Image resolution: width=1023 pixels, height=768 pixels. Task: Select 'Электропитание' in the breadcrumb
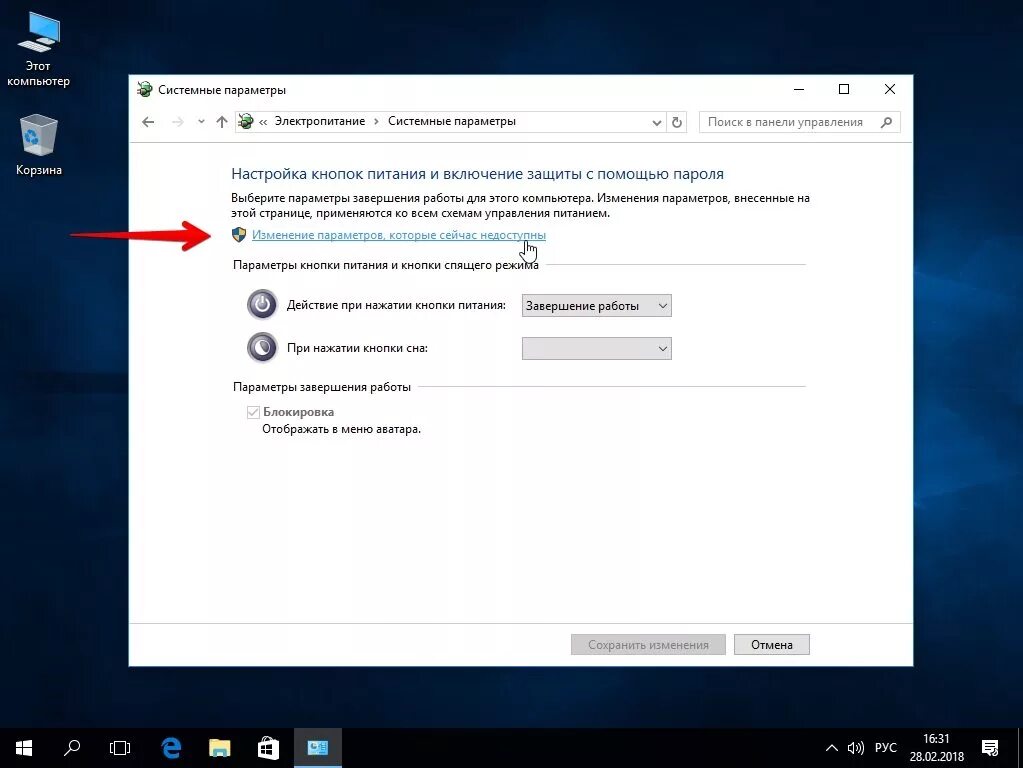click(x=320, y=121)
